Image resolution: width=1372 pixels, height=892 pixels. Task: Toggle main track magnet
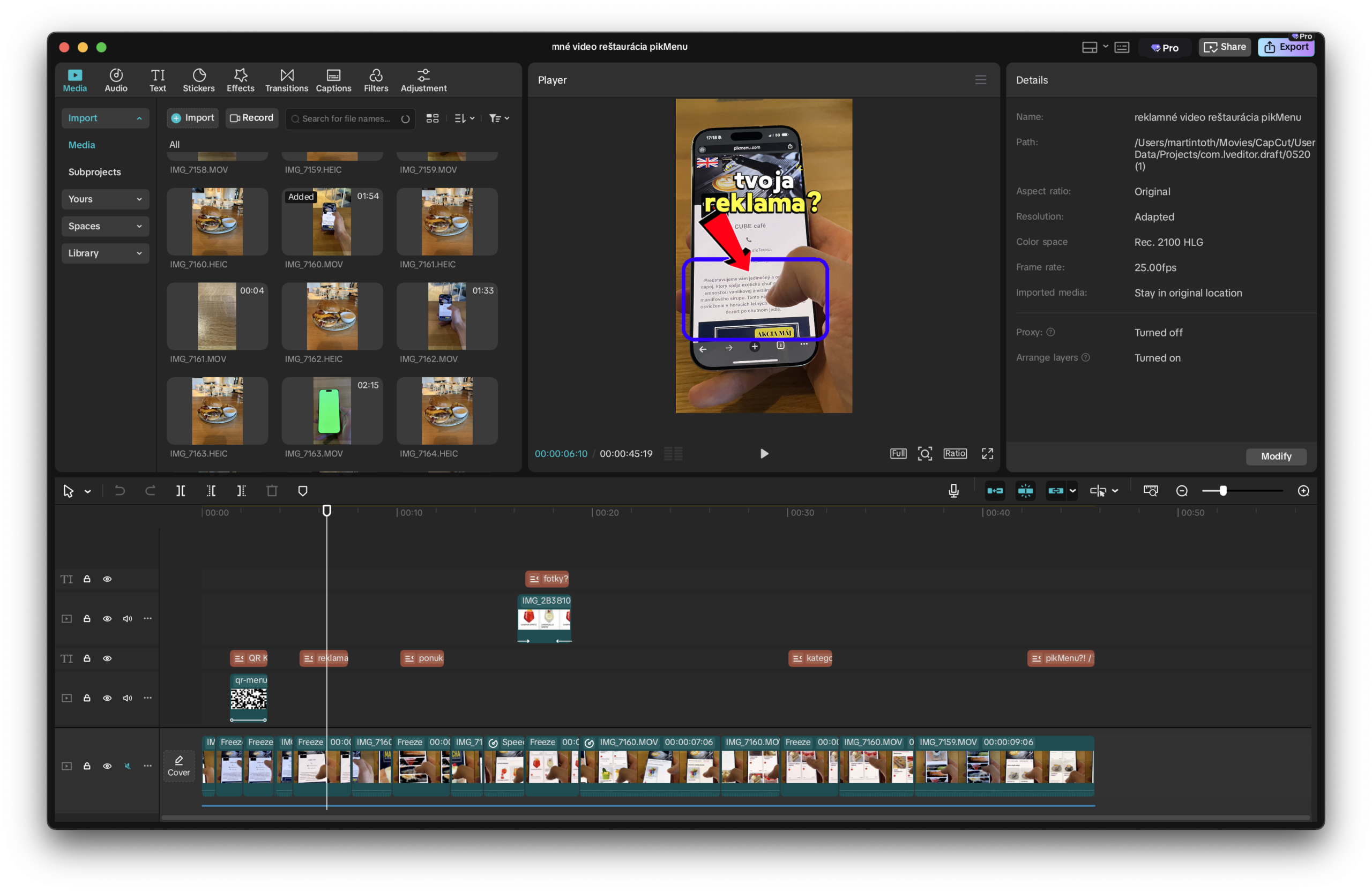pos(994,491)
